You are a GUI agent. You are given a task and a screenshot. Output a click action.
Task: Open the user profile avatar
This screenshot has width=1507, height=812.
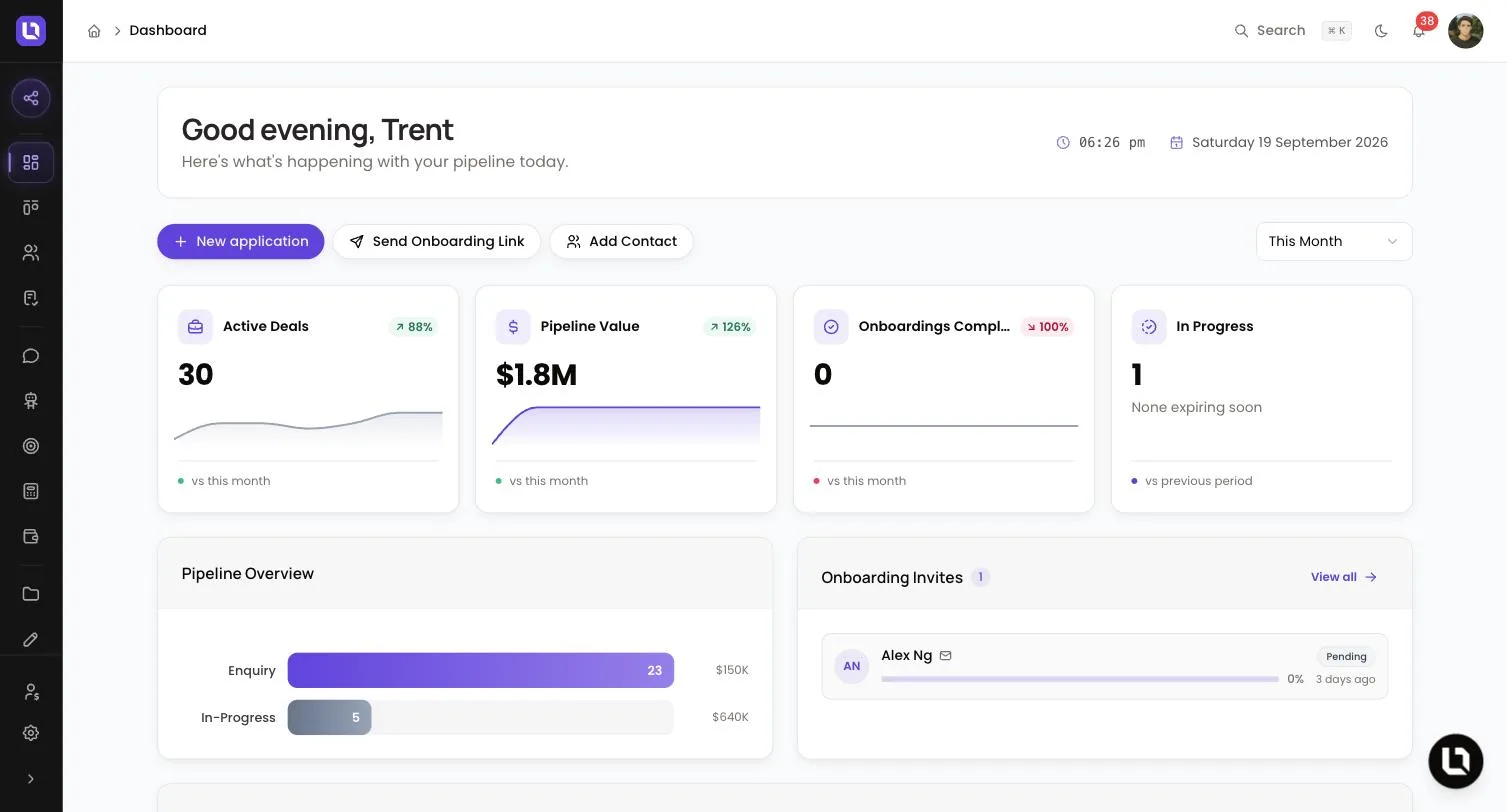[x=1465, y=31]
